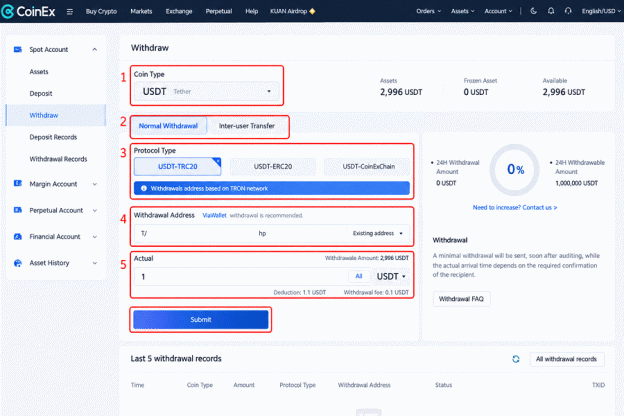Open the Existing address dropdown
The width and height of the screenshot is (624, 416).
pyautogui.click(x=378, y=233)
